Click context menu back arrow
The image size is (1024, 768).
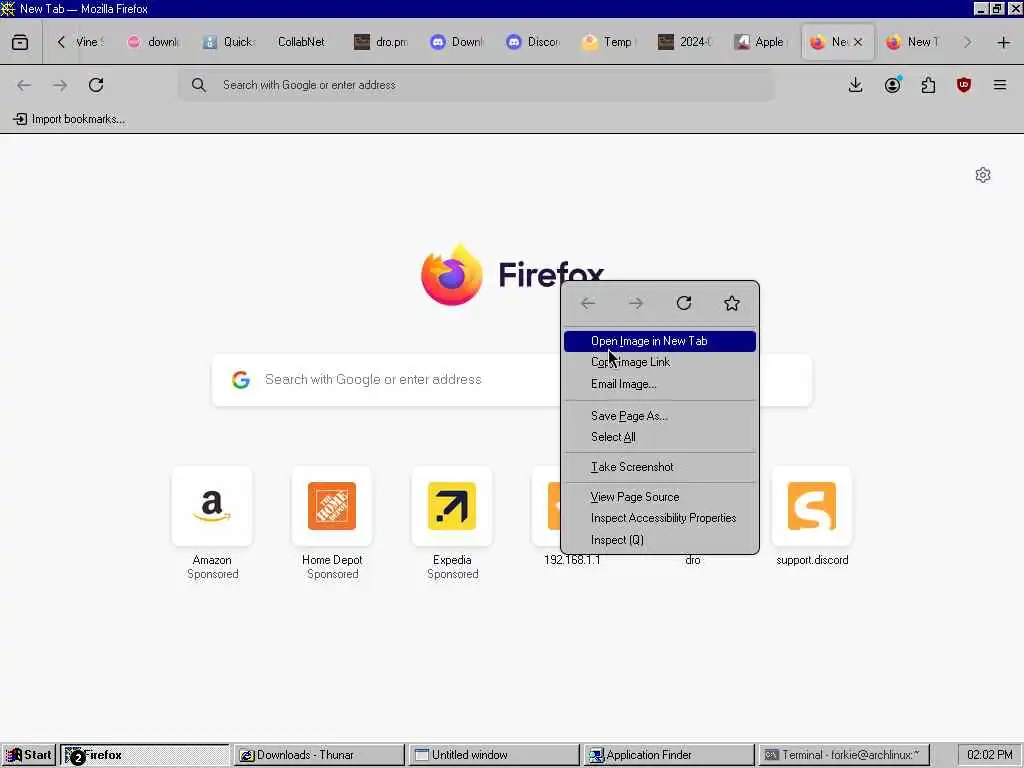pos(588,303)
